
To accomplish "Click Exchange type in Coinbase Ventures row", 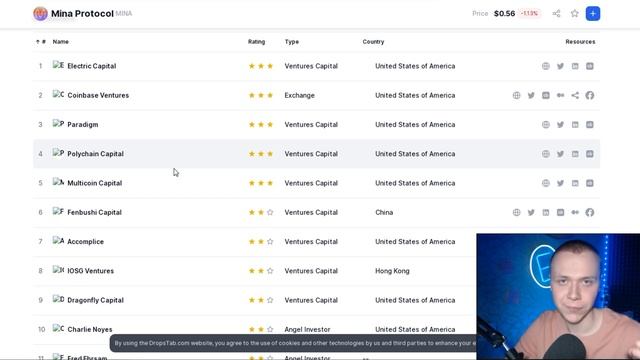I will coord(300,96).
